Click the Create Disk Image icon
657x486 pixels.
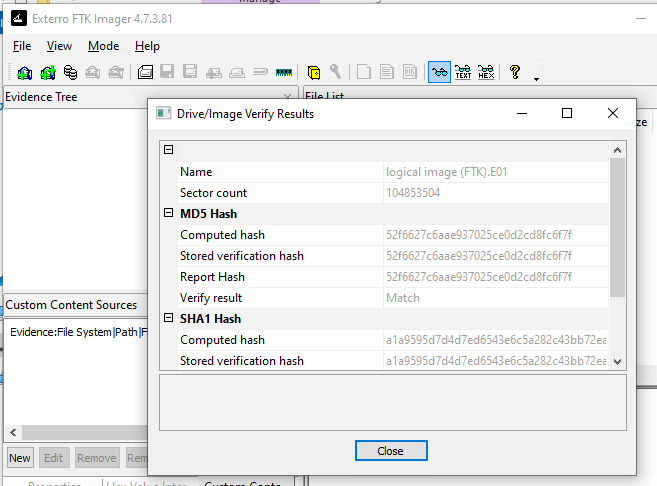coord(145,72)
